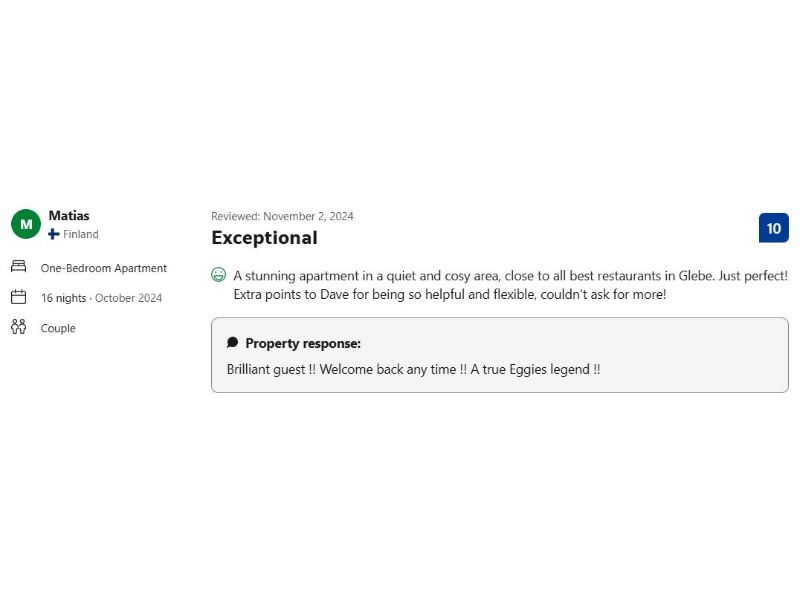Viewport: 800px width, 600px height.
Task: Click the Brilliant guest response text
Action: 413,369
